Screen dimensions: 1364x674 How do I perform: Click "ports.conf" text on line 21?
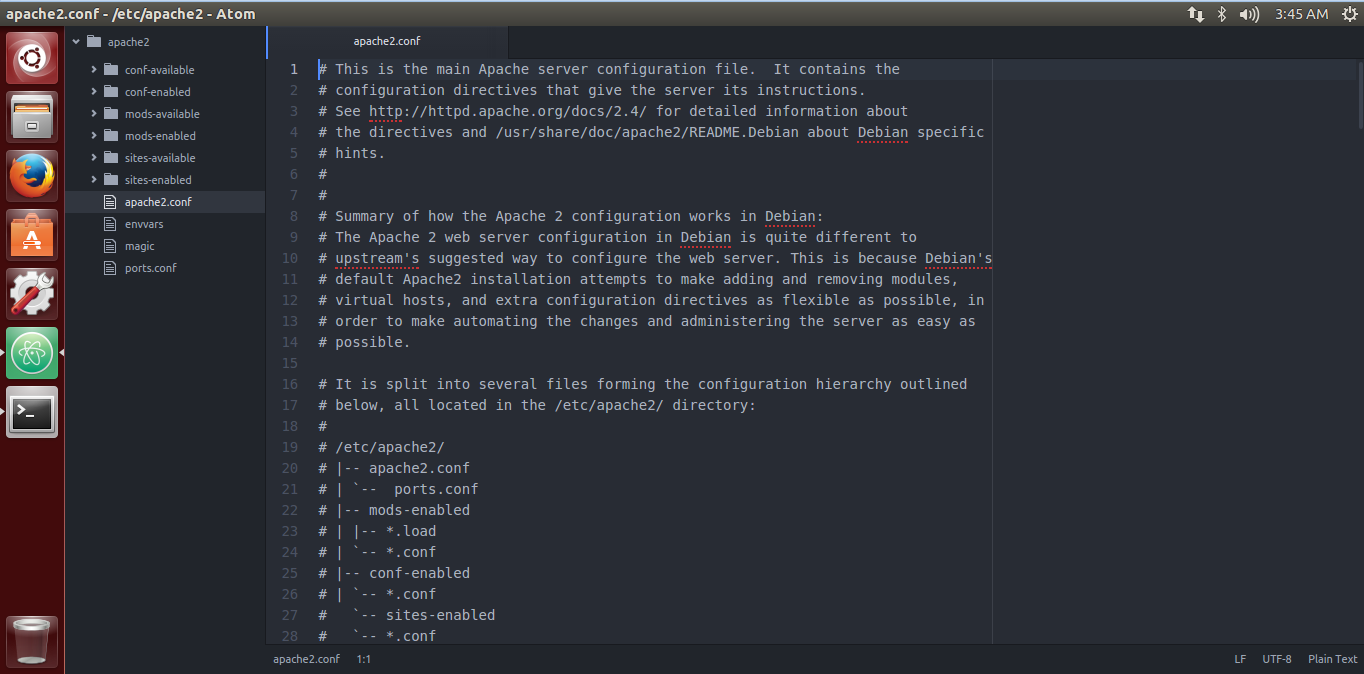(x=436, y=489)
